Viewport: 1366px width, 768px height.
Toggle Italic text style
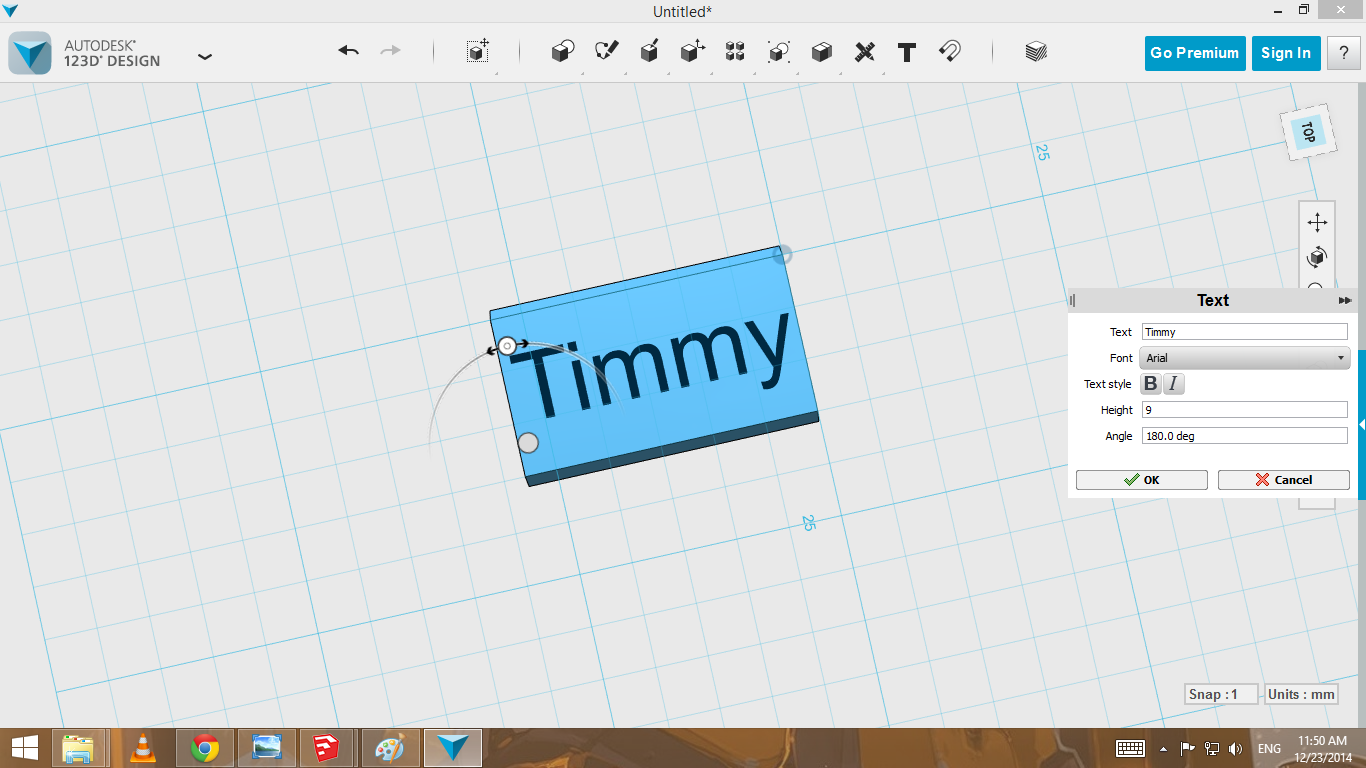pyautogui.click(x=1174, y=383)
